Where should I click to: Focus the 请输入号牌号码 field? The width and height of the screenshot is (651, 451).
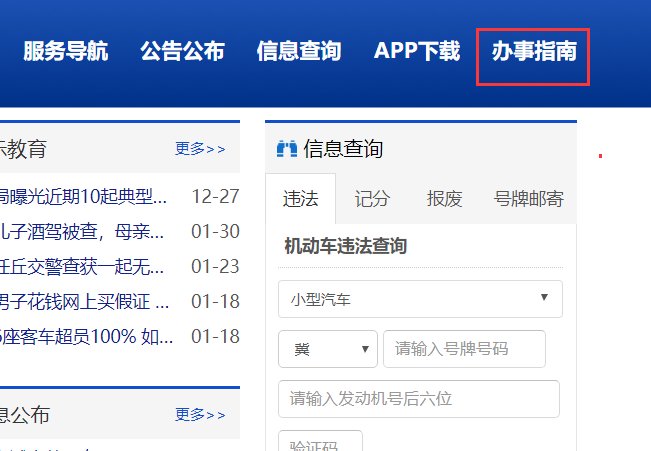464,349
